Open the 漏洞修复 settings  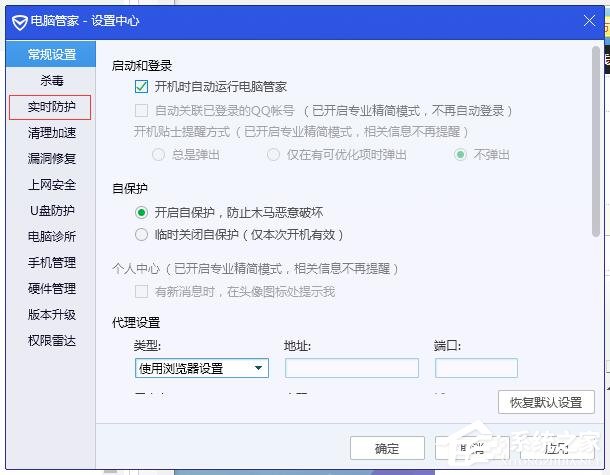pos(51,159)
